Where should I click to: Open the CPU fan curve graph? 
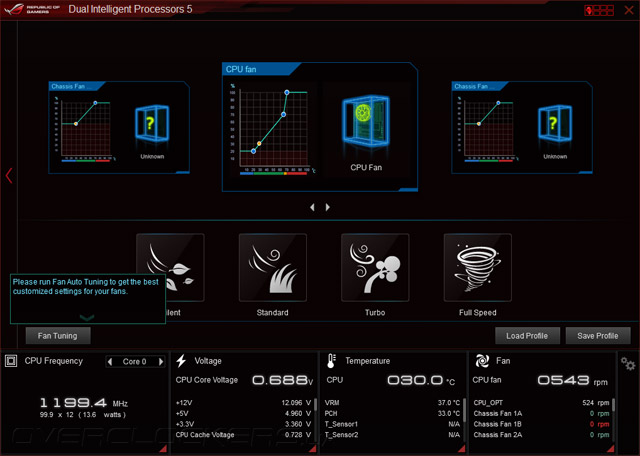point(273,127)
